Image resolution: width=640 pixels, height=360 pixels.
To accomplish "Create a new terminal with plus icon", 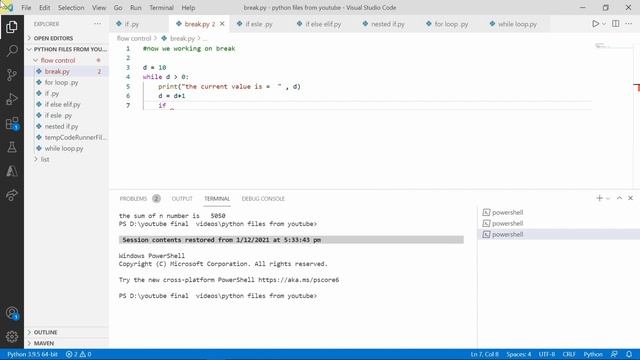I will (599, 198).
